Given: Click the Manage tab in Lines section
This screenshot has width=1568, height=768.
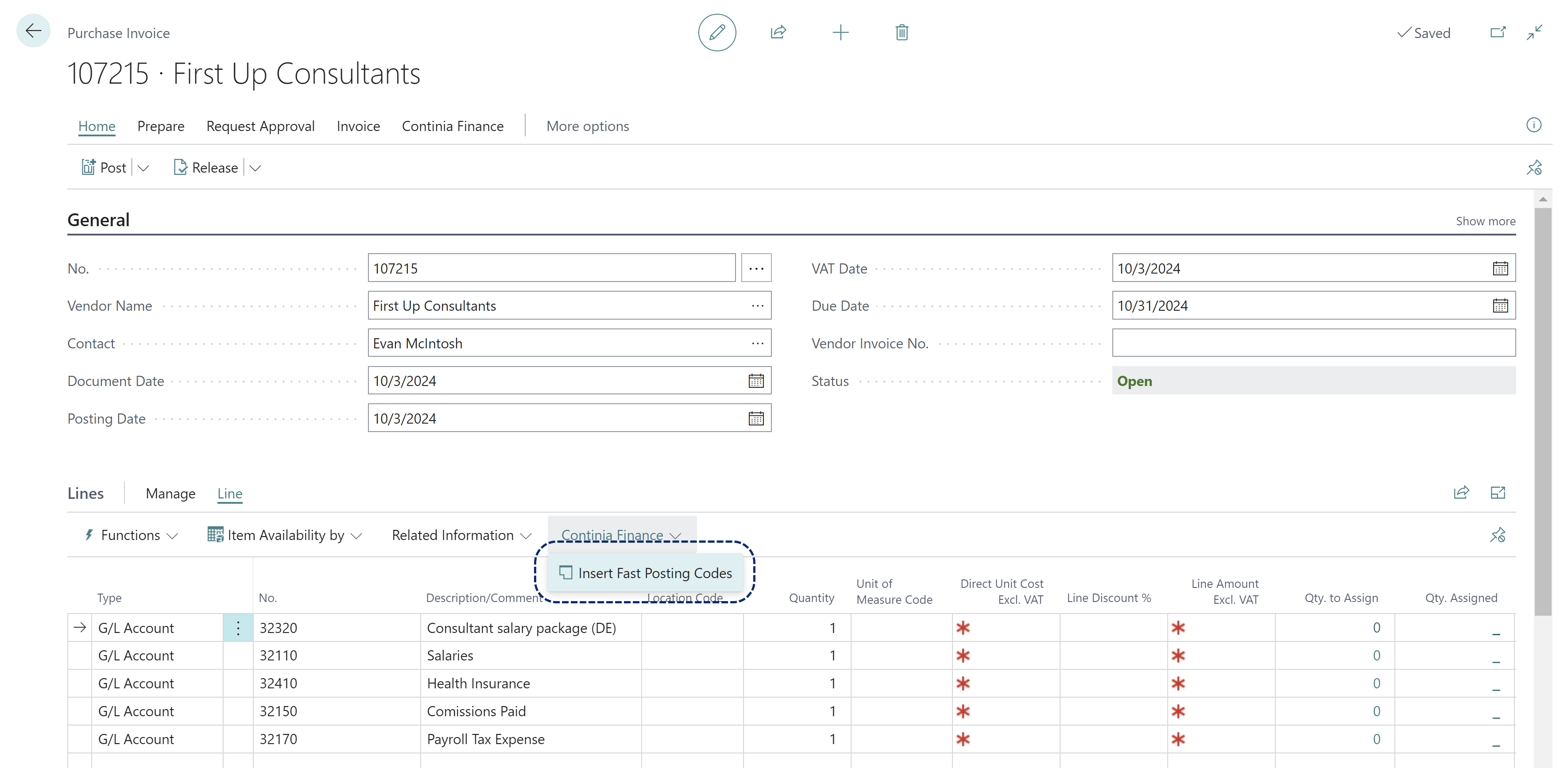Looking at the screenshot, I should click(x=170, y=492).
